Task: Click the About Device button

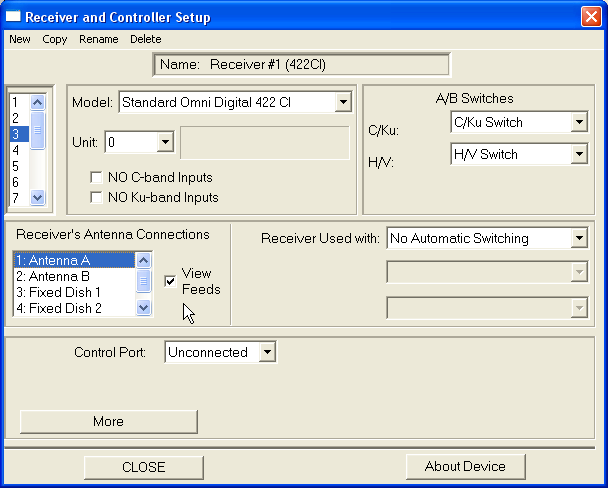Action: click(x=465, y=466)
